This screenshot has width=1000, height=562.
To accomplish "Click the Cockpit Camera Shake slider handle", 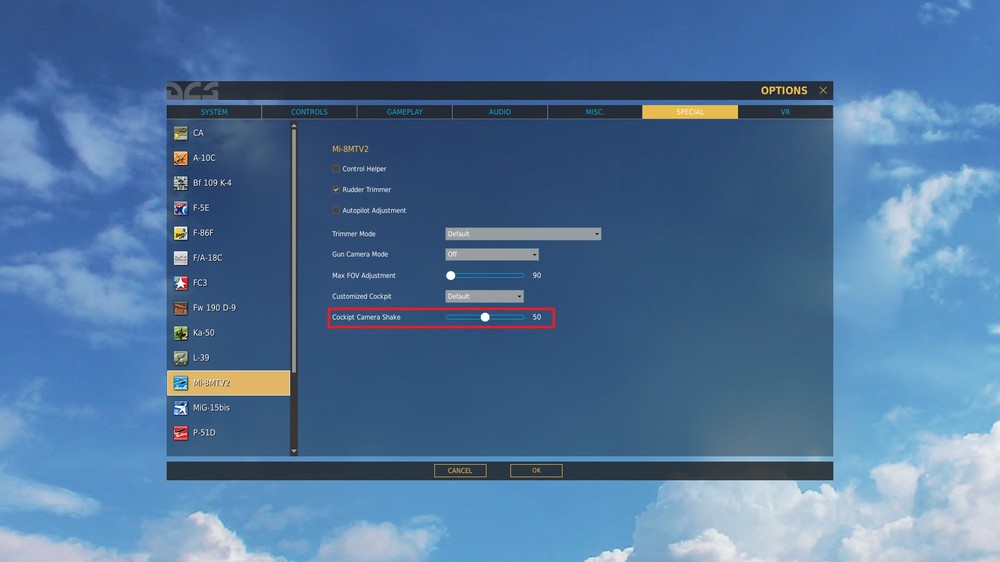I will [x=485, y=317].
